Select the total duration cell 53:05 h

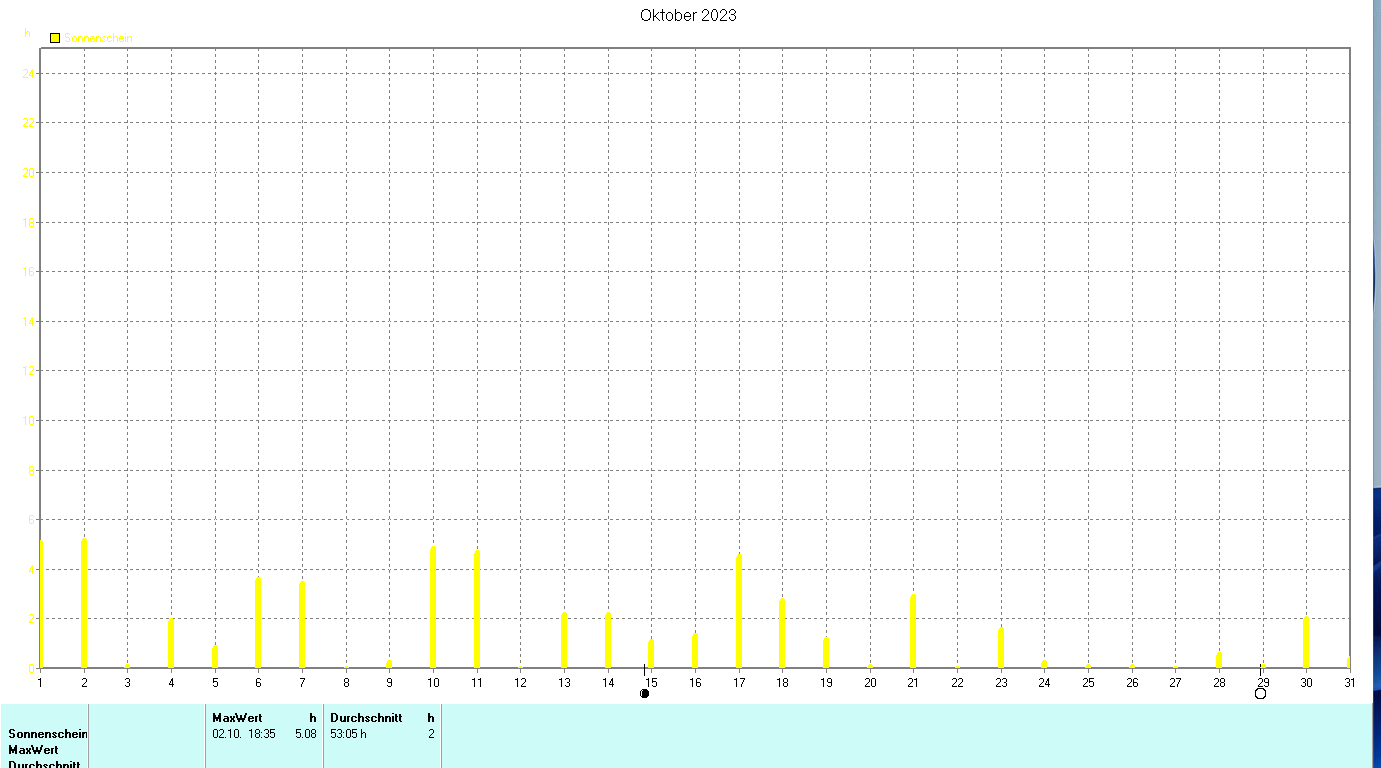[348, 734]
